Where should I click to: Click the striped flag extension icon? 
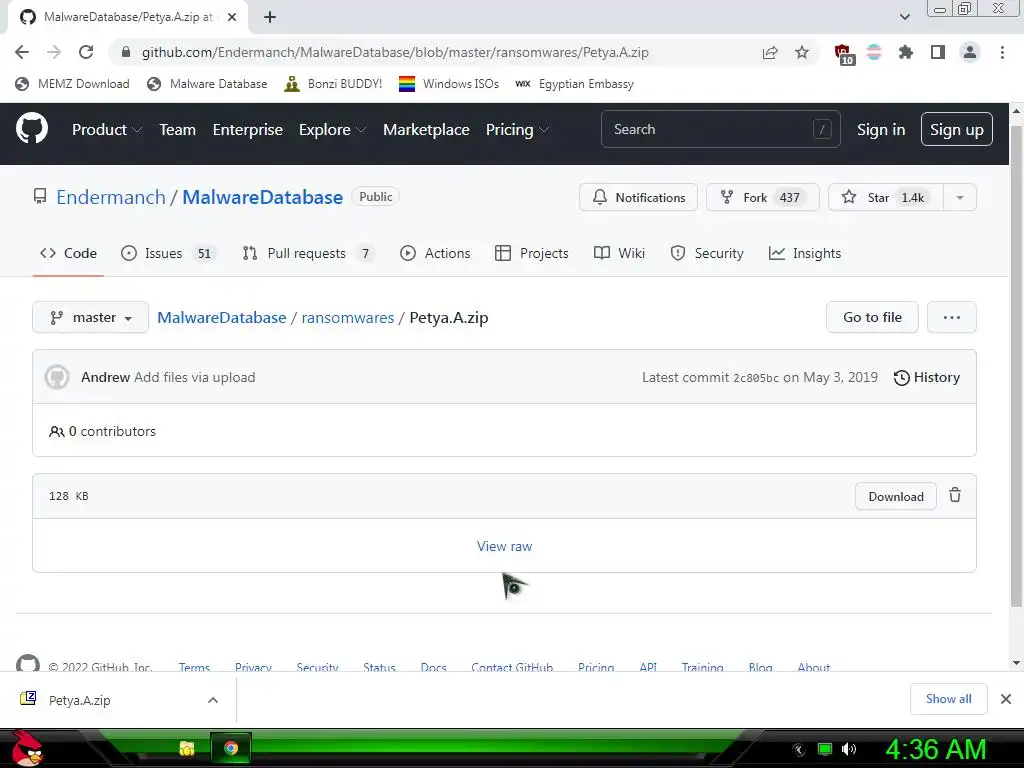[874, 52]
